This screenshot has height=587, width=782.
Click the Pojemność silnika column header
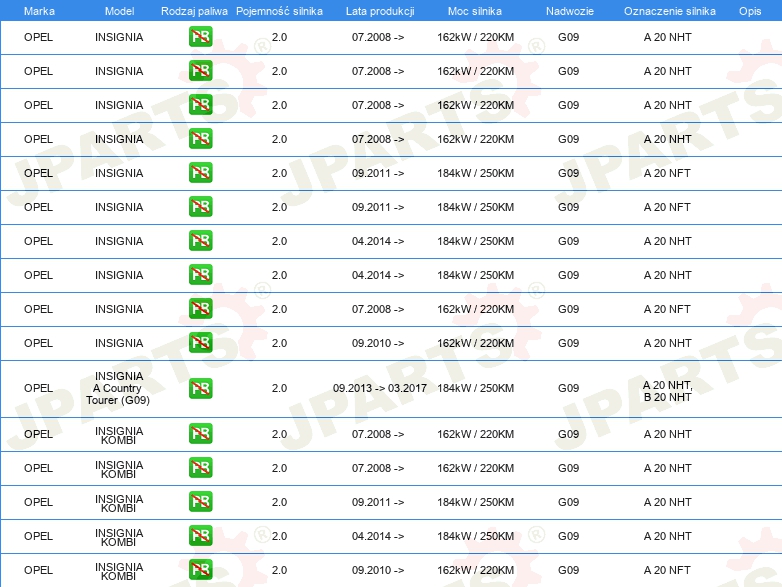coord(279,10)
